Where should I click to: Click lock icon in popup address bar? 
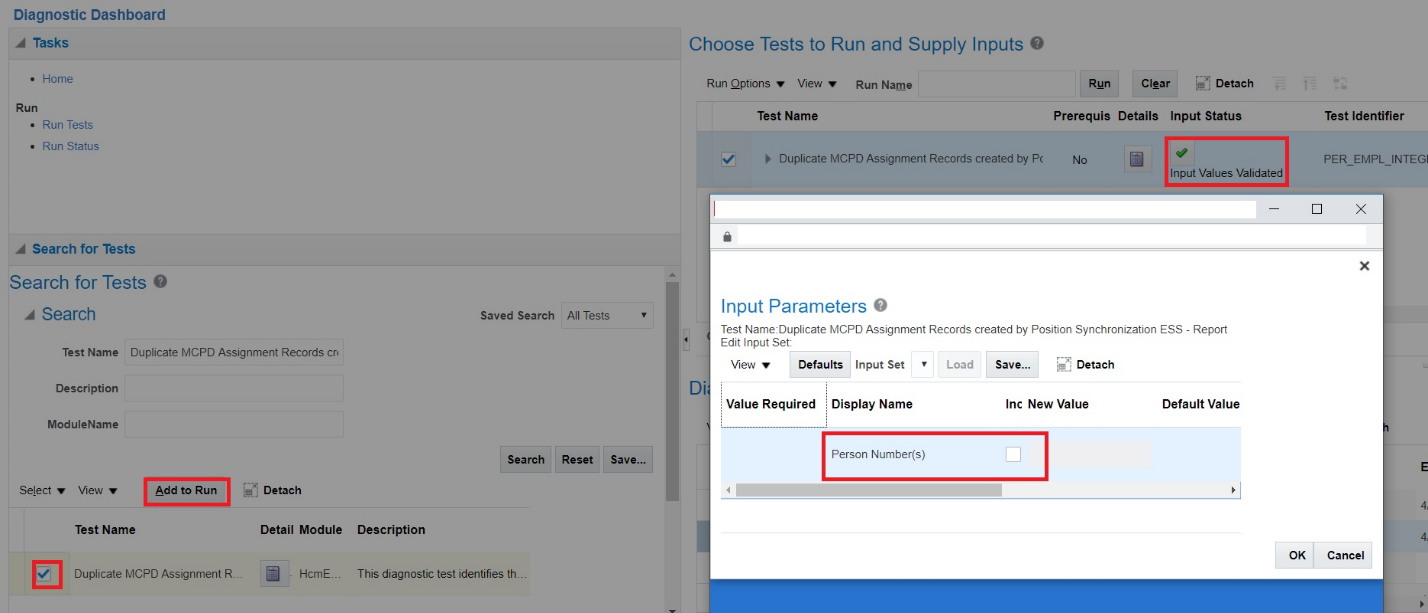(x=727, y=237)
